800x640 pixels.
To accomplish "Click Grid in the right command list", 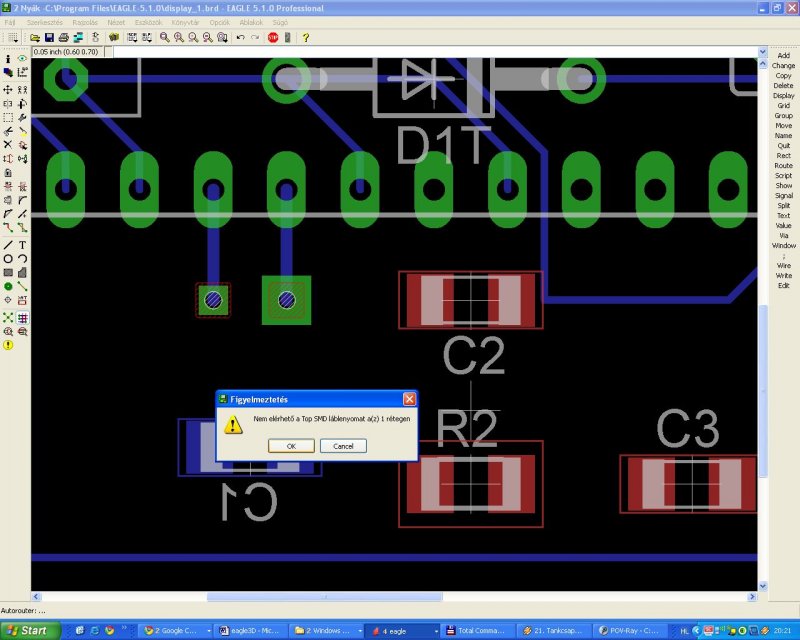I will [783, 105].
